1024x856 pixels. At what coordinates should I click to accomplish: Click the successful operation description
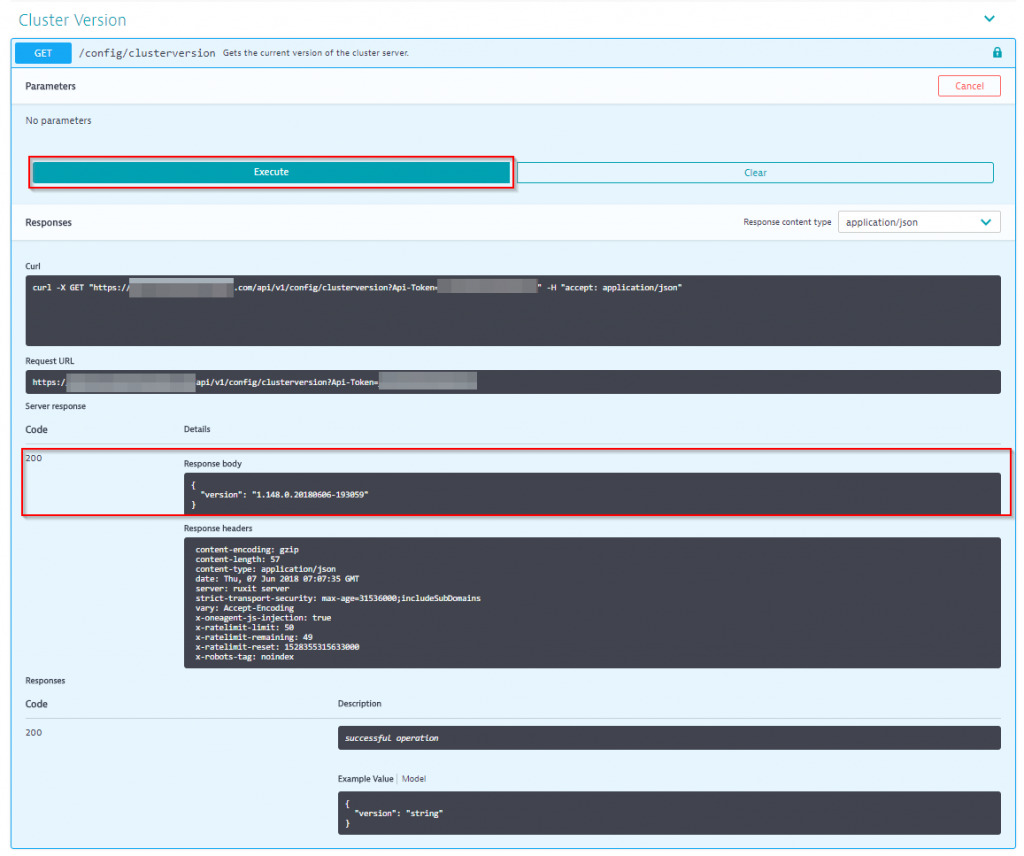click(x=668, y=736)
